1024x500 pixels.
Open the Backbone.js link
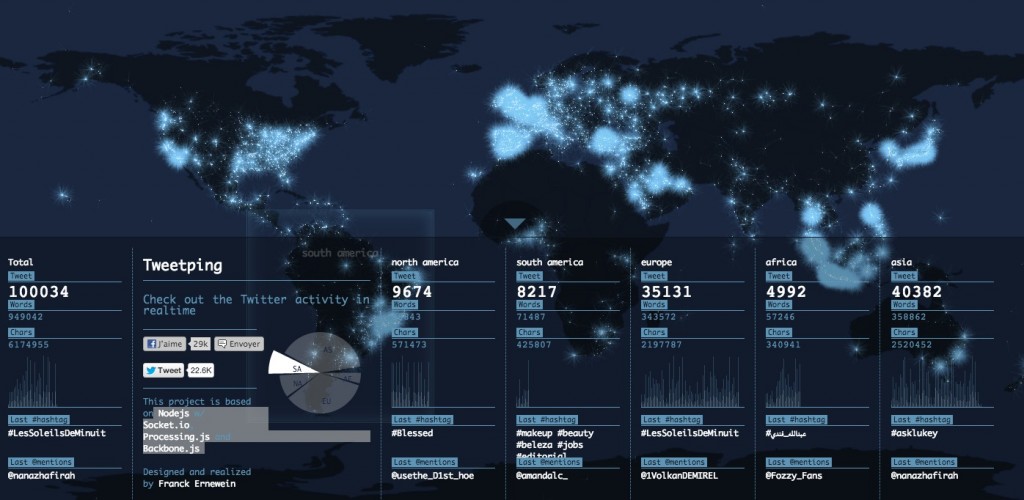171,448
